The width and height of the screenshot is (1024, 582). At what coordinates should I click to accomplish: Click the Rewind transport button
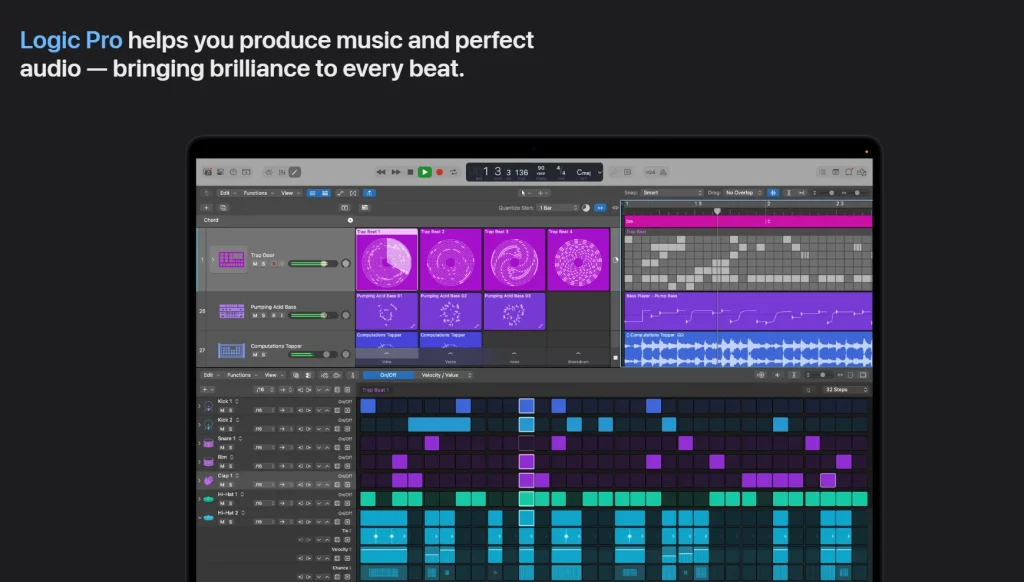[381, 172]
